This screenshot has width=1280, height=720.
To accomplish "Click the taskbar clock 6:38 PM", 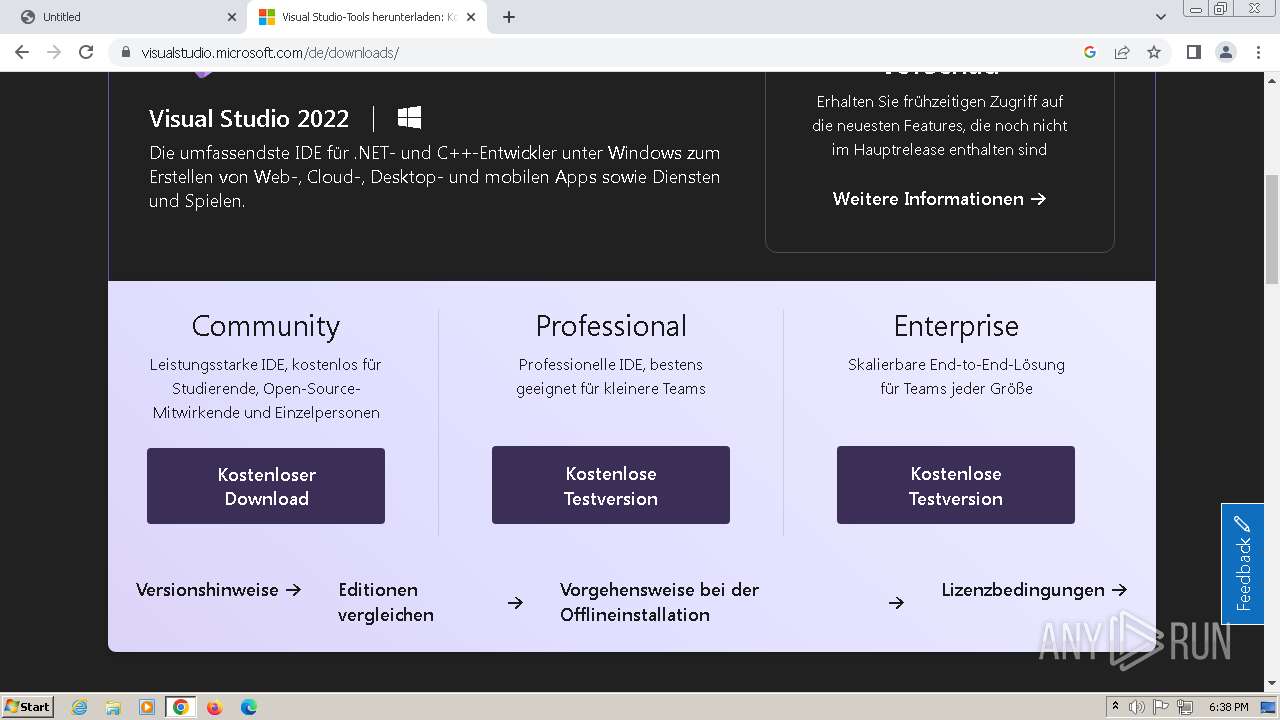I will point(1228,707).
